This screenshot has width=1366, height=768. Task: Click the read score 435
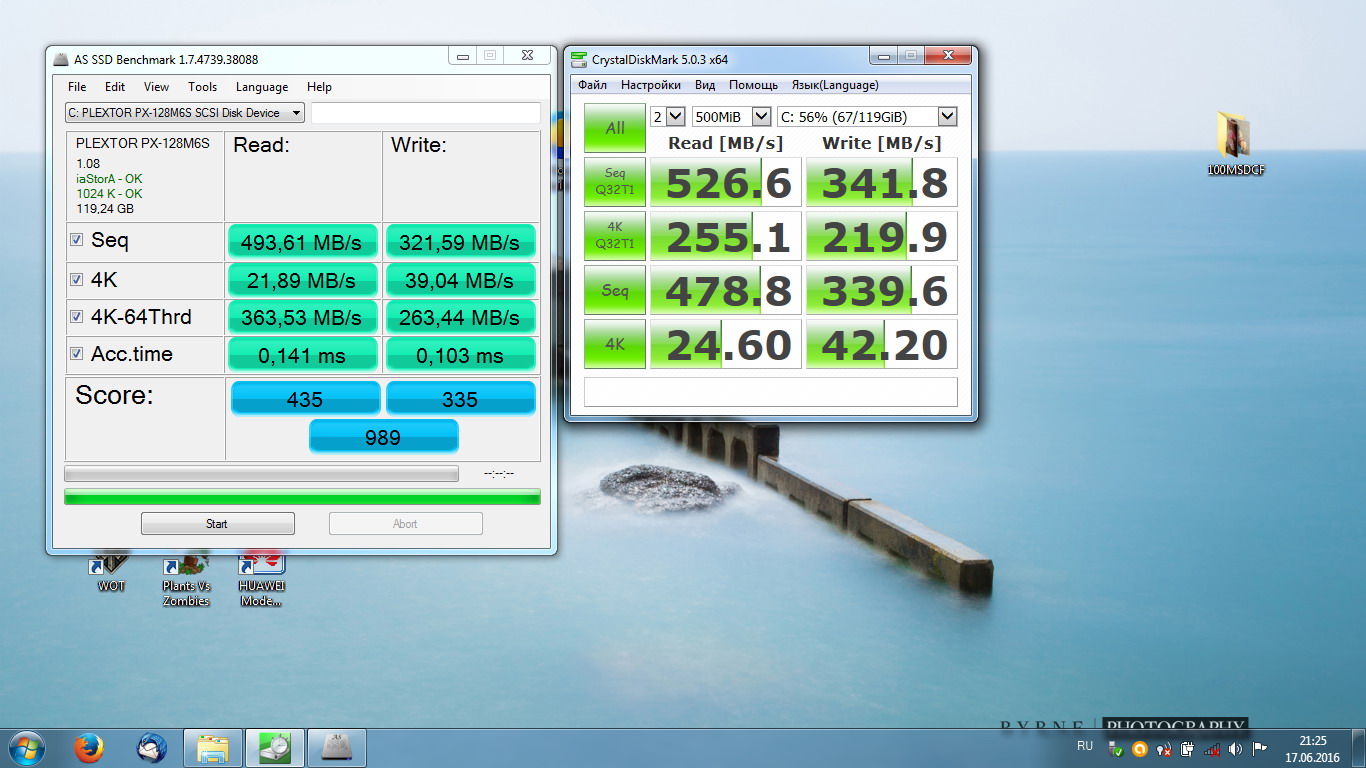pos(305,398)
